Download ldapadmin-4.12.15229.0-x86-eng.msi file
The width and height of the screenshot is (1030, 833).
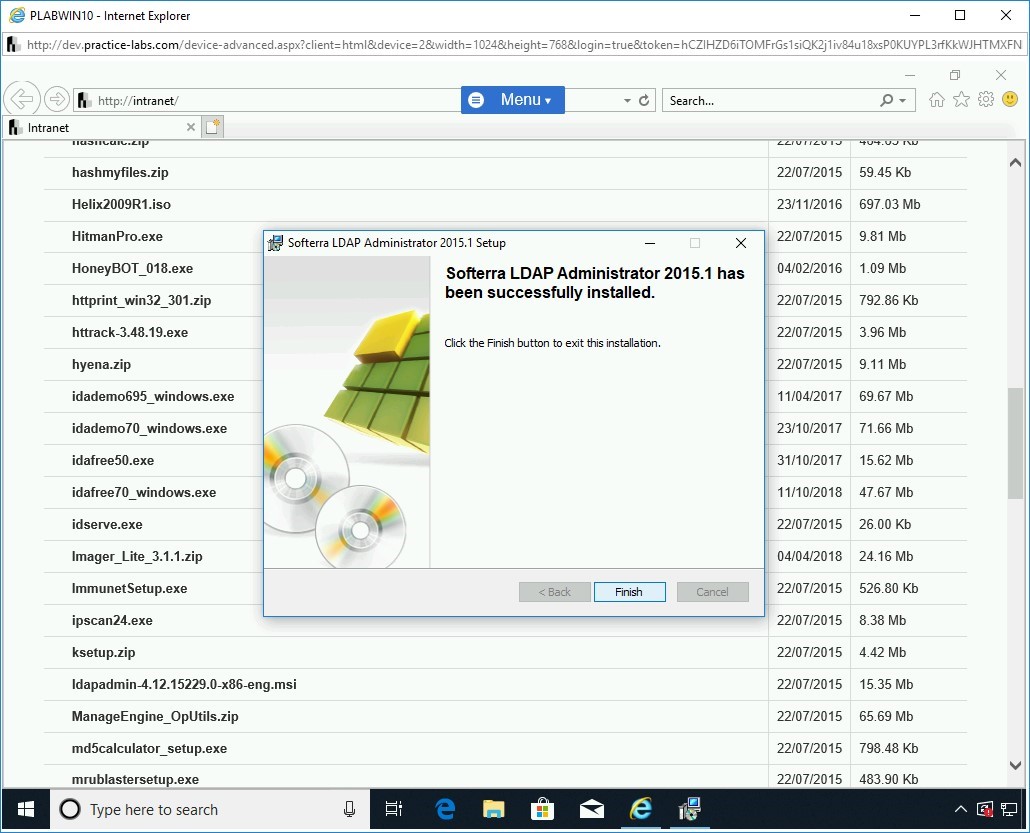[184, 685]
